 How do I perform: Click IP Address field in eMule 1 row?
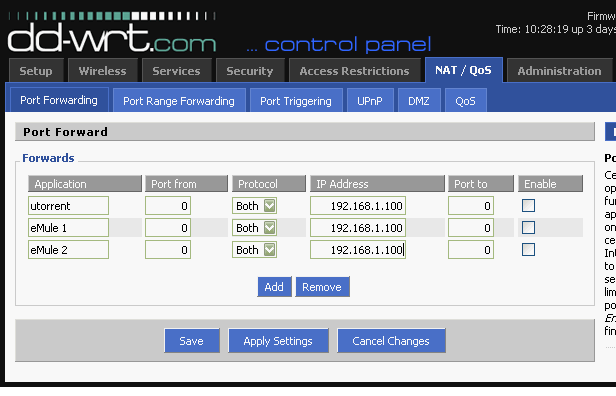point(358,227)
